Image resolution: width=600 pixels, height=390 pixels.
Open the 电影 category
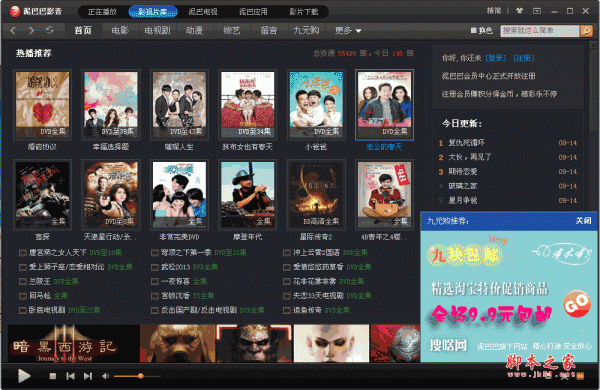click(120, 30)
